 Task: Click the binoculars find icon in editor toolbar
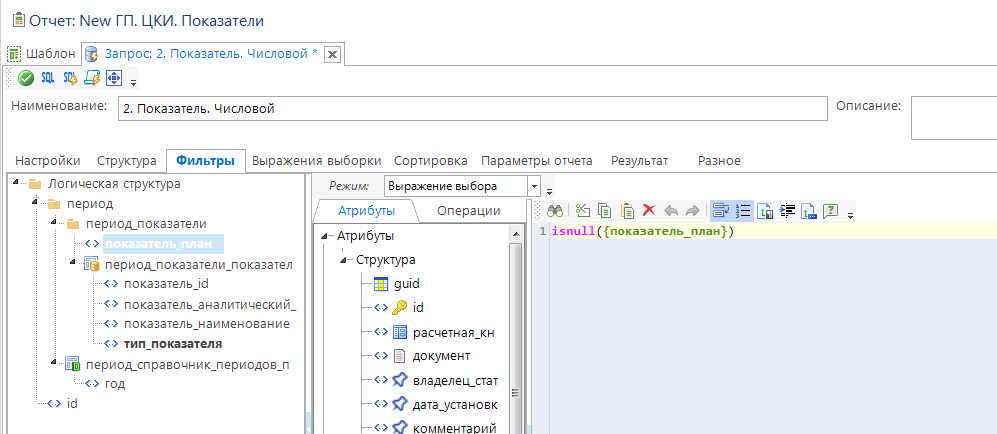tap(554, 211)
